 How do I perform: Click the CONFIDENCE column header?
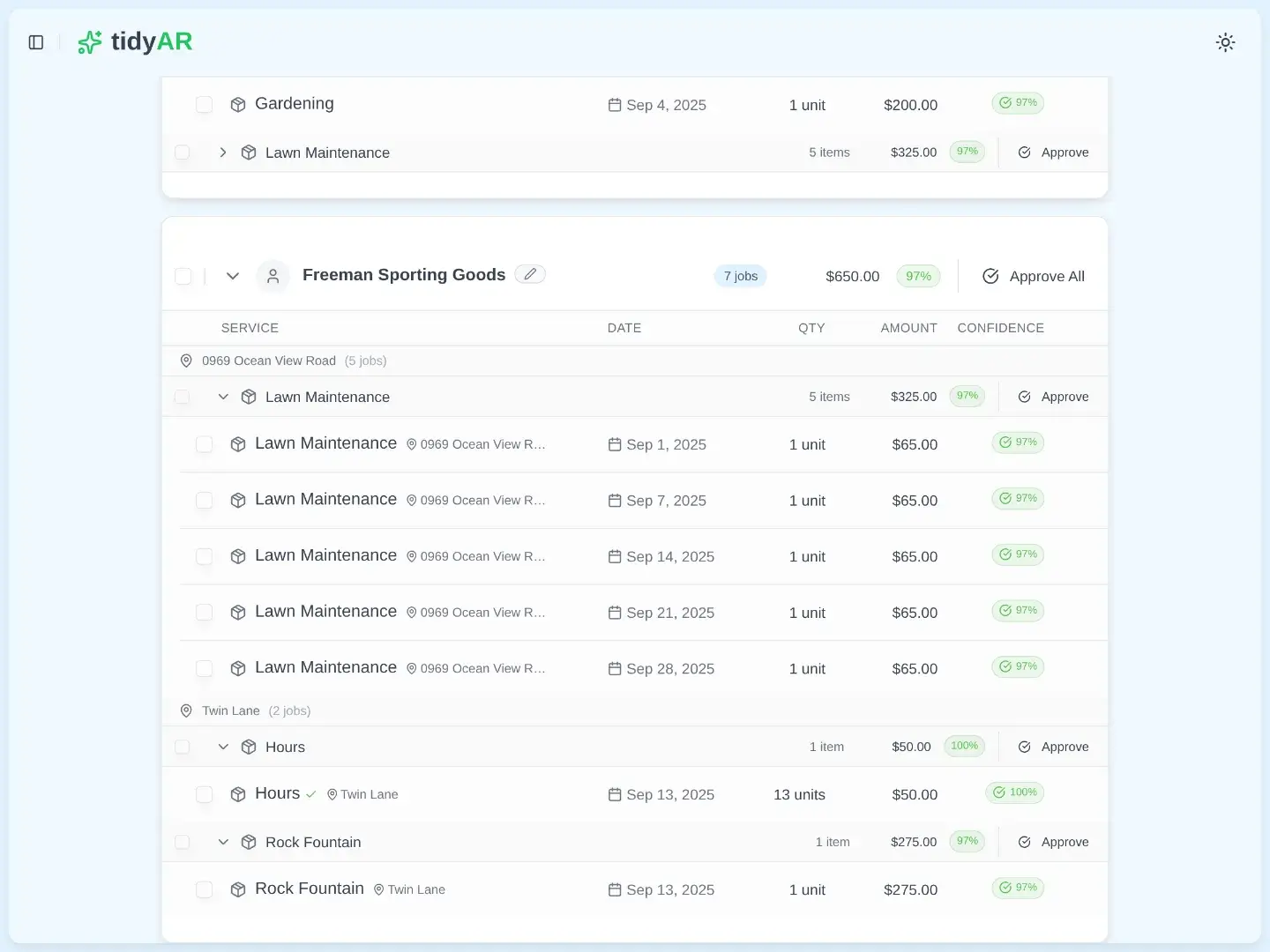pyautogui.click(x=1000, y=328)
